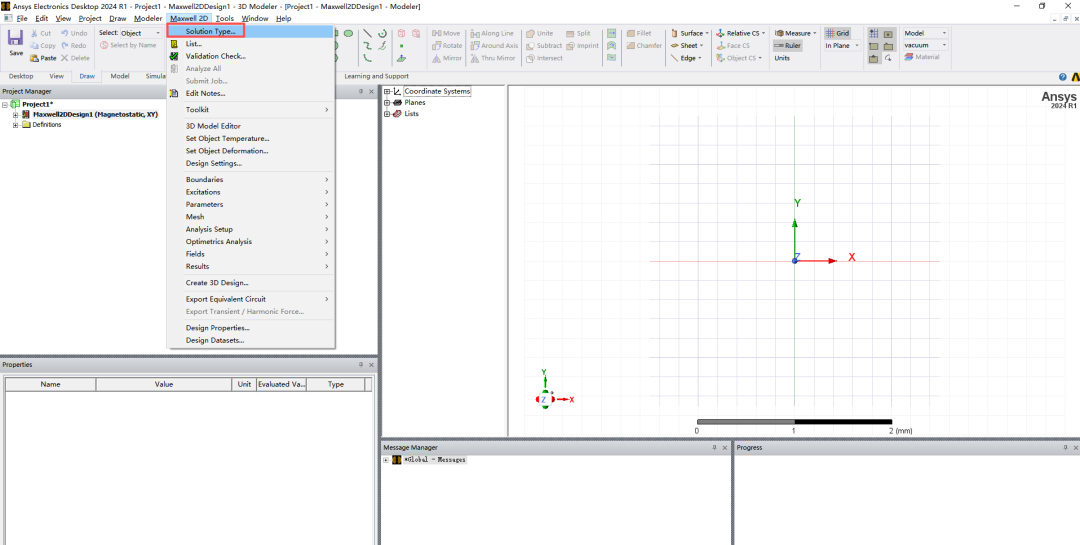Screen dimensions: 1080x545
Task: Click the Units option in ribbon
Action: [x=782, y=58]
